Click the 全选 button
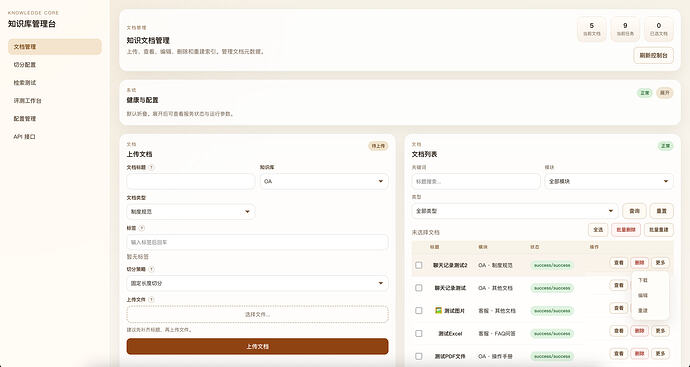 (598, 230)
